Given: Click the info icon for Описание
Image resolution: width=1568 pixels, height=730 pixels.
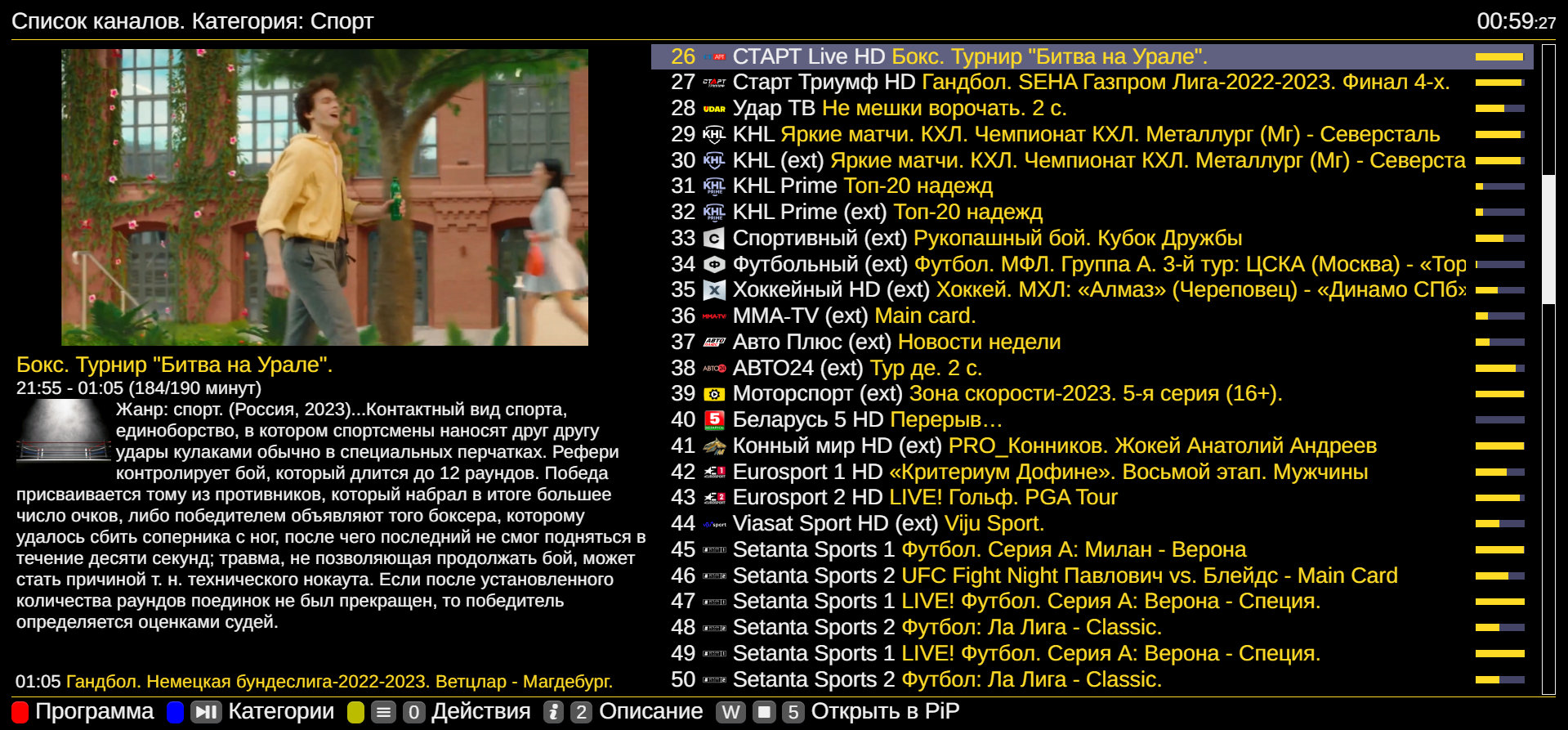Looking at the screenshot, I should (x=553, y=712).
